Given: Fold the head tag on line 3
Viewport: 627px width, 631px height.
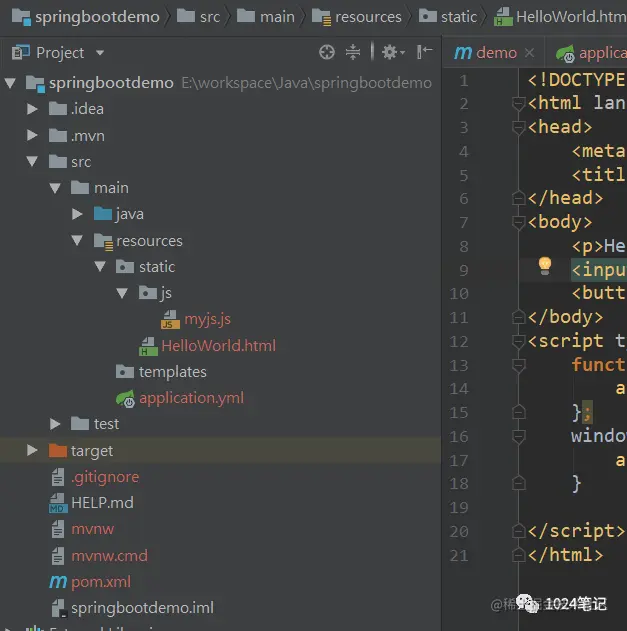Looking at the screenshot, I should pyautogui.click(x=518, y=127).
